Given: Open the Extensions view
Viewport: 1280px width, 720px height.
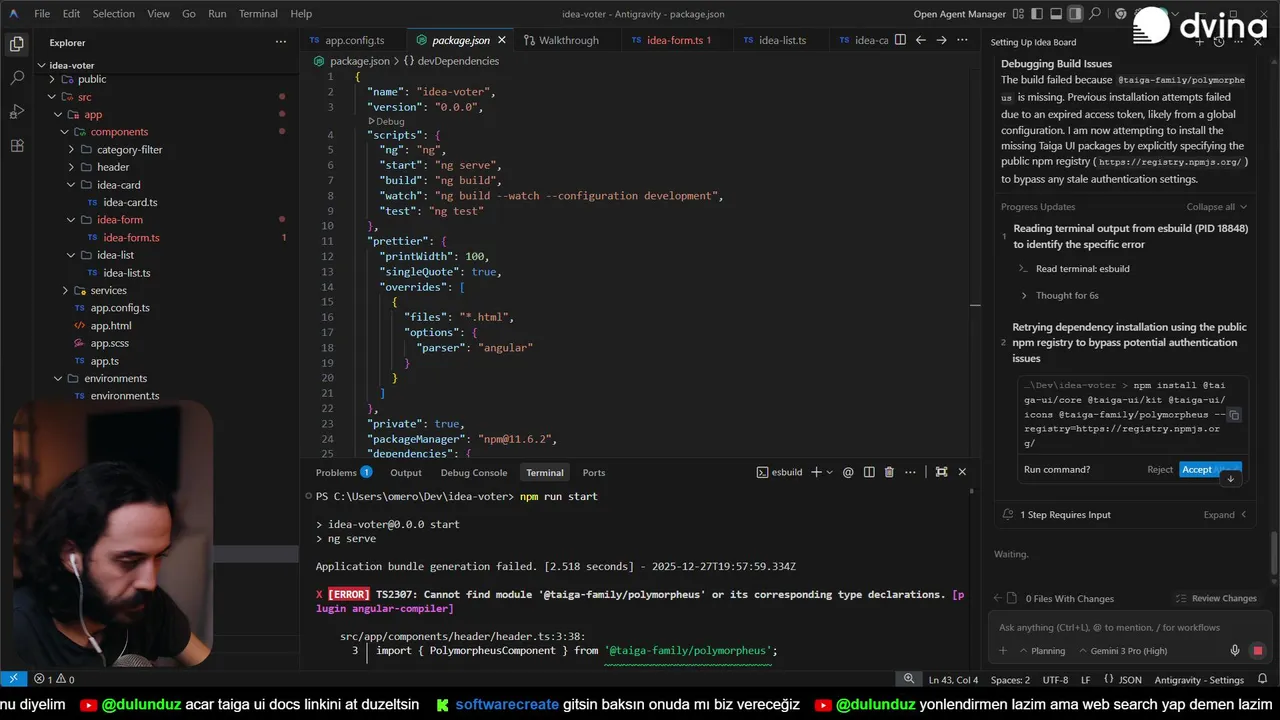Looking at the screenshot, I should [16, 146].
